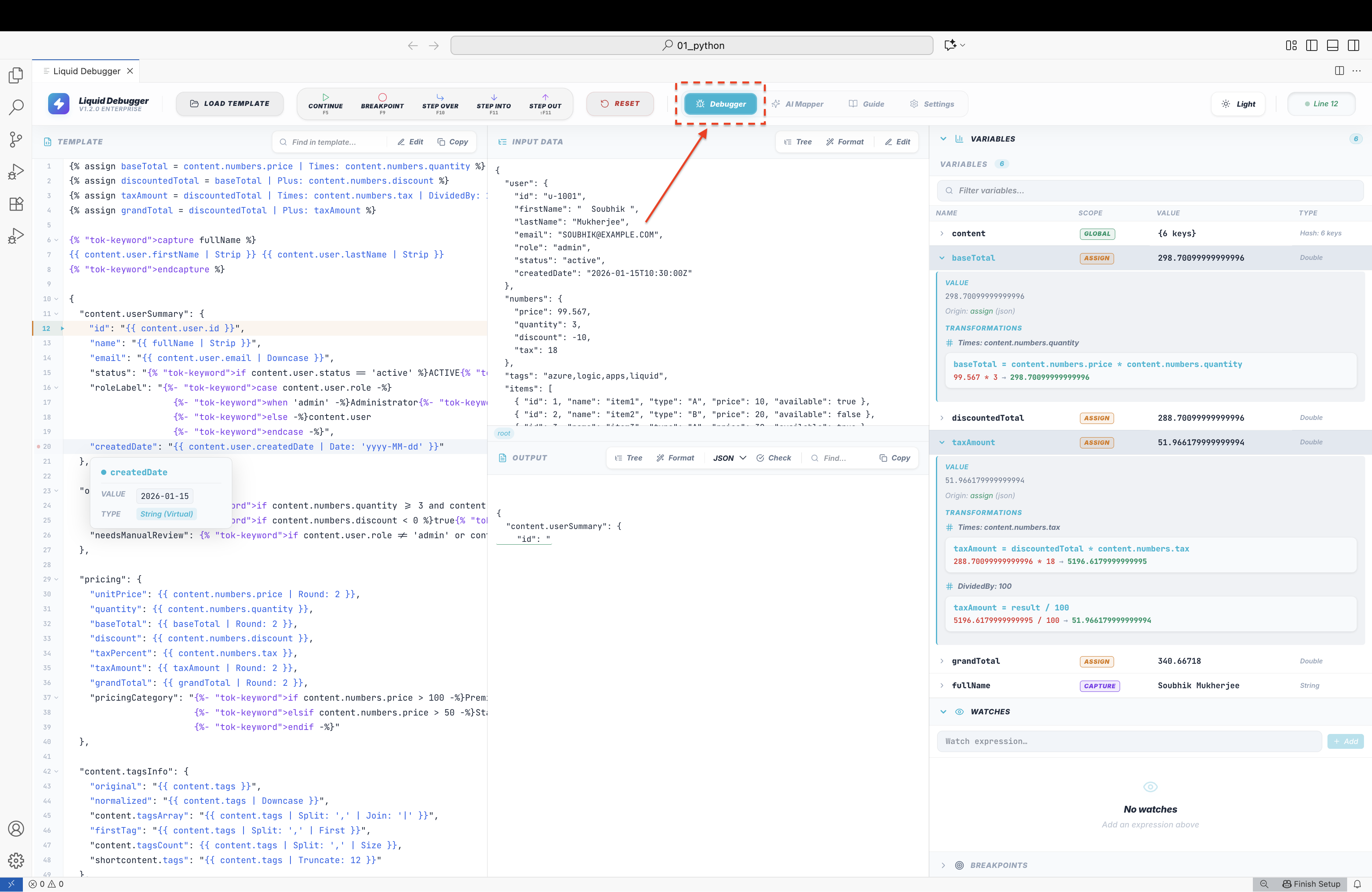The image size is (1372, 892).
Task: Switch to the AI Mapper tab
Action: (x=798, y=104)
